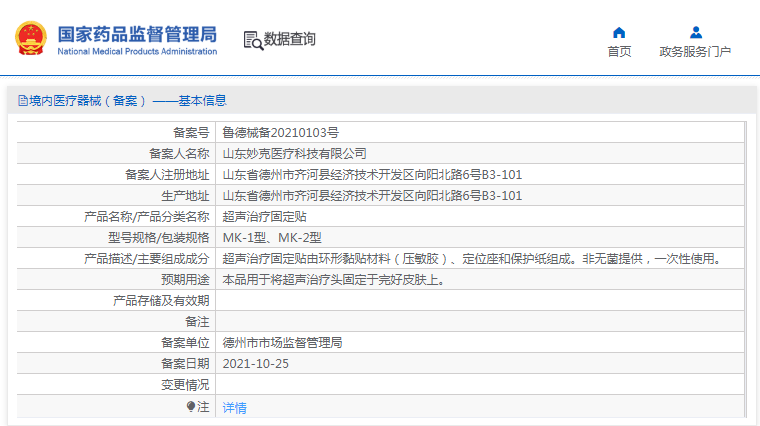The width and height of the screenshot is (760, 426).
Task: Select the 备案号 label cell
Action: tap(191, 132)
